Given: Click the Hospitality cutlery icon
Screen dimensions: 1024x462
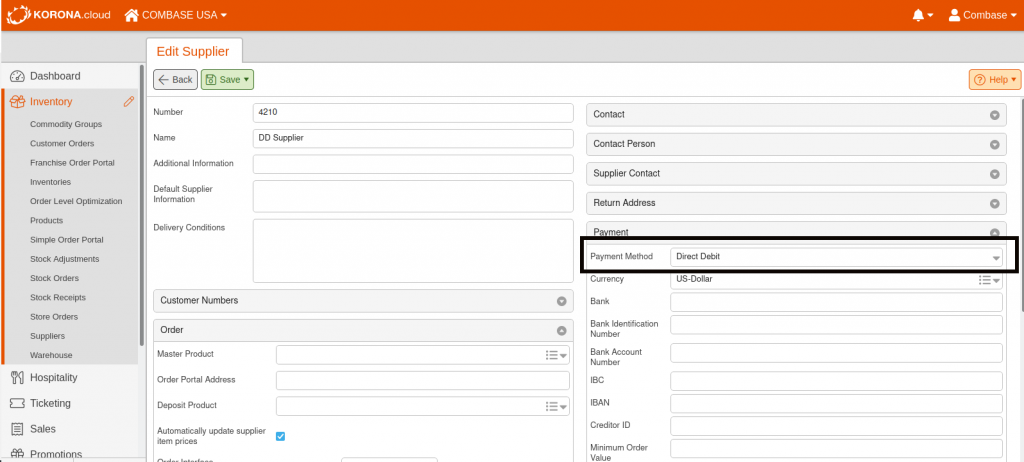Looking at the screenshot, I should [x=17, y=378].
